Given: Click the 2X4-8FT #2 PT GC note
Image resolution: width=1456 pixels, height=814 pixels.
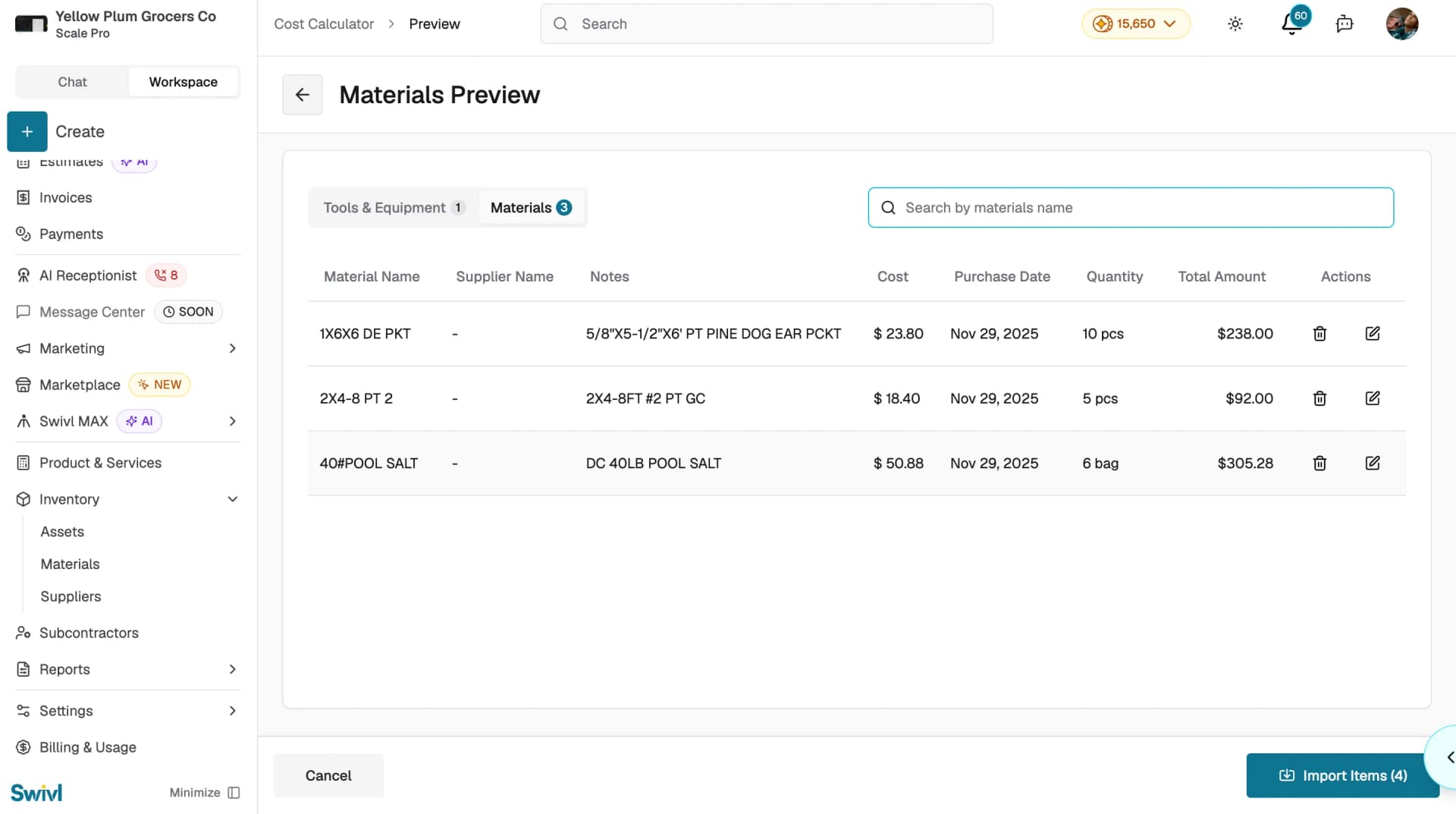Looking at the screenshot, I should [645, 398].
